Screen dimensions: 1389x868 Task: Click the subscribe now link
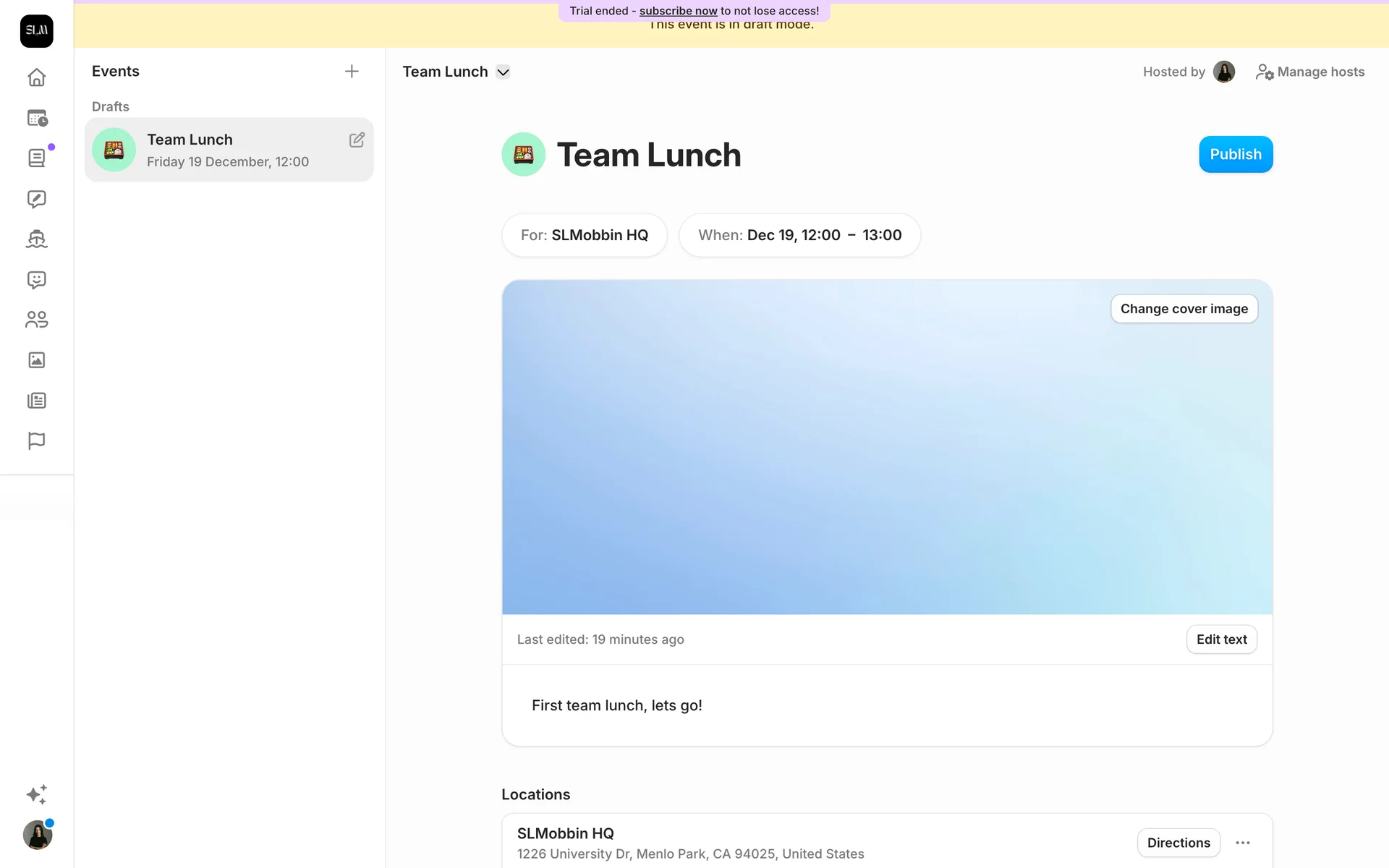678,11
